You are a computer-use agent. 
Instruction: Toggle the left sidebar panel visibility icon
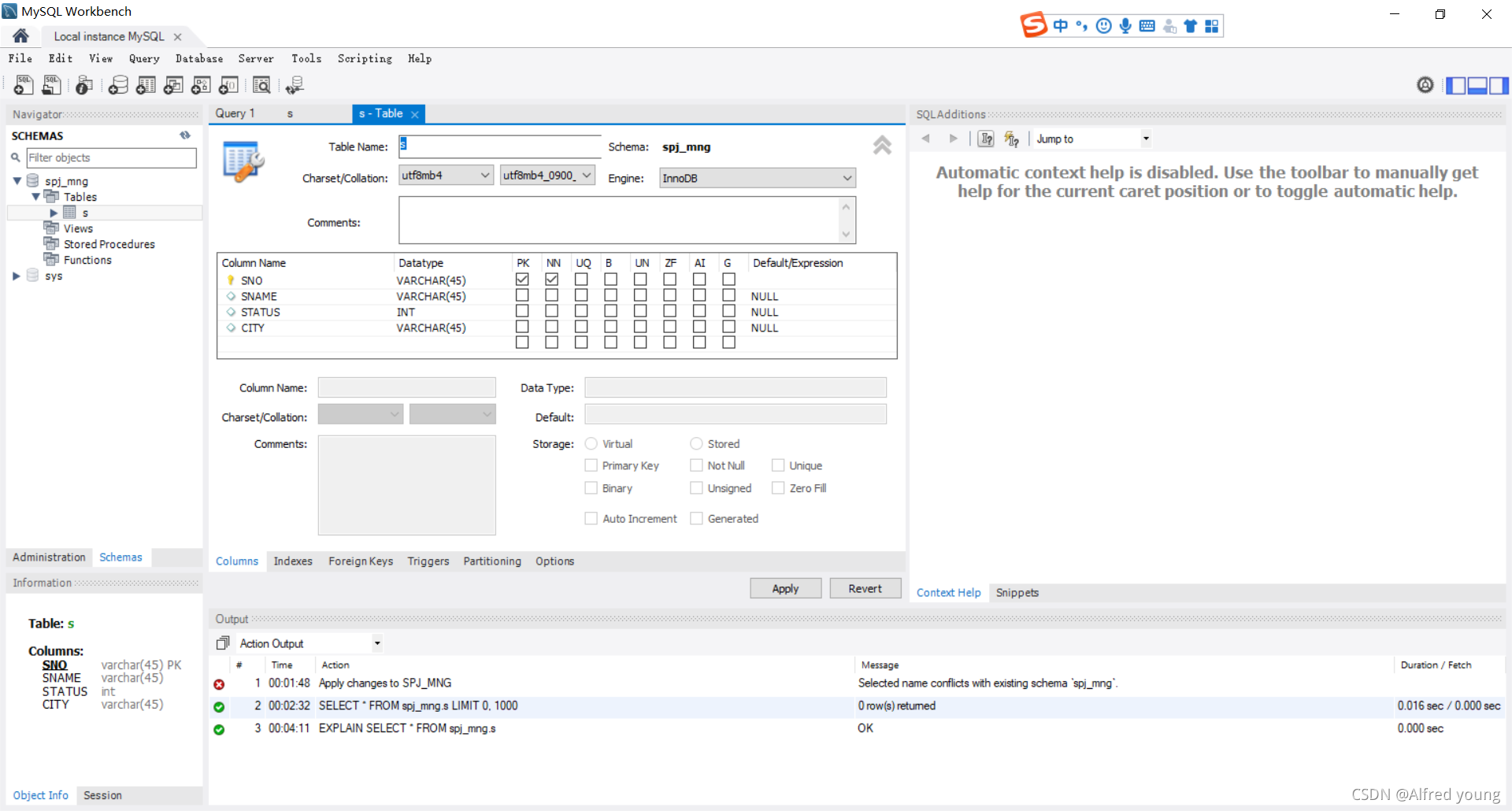(x=1456, y=85)
